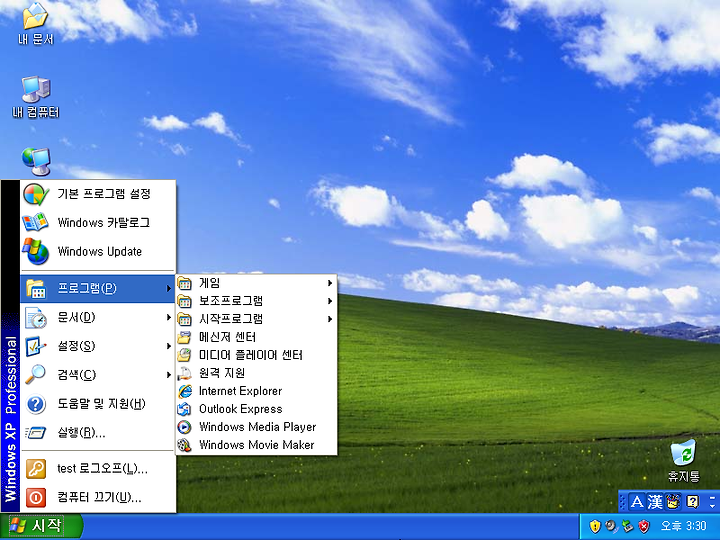Toggle the 漢 Hanja conversion button
The width and height of the screenshot is (720, 540).
[x=655, y=501]
